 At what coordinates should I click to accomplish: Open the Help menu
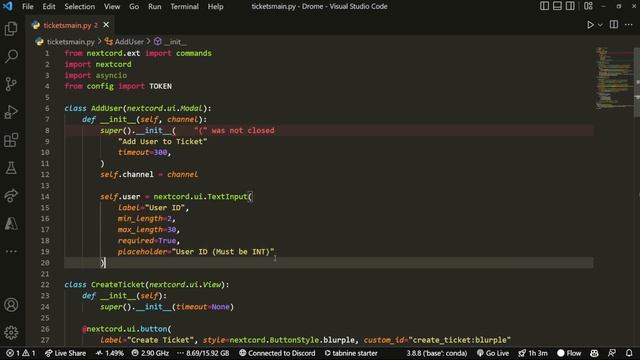215,7
